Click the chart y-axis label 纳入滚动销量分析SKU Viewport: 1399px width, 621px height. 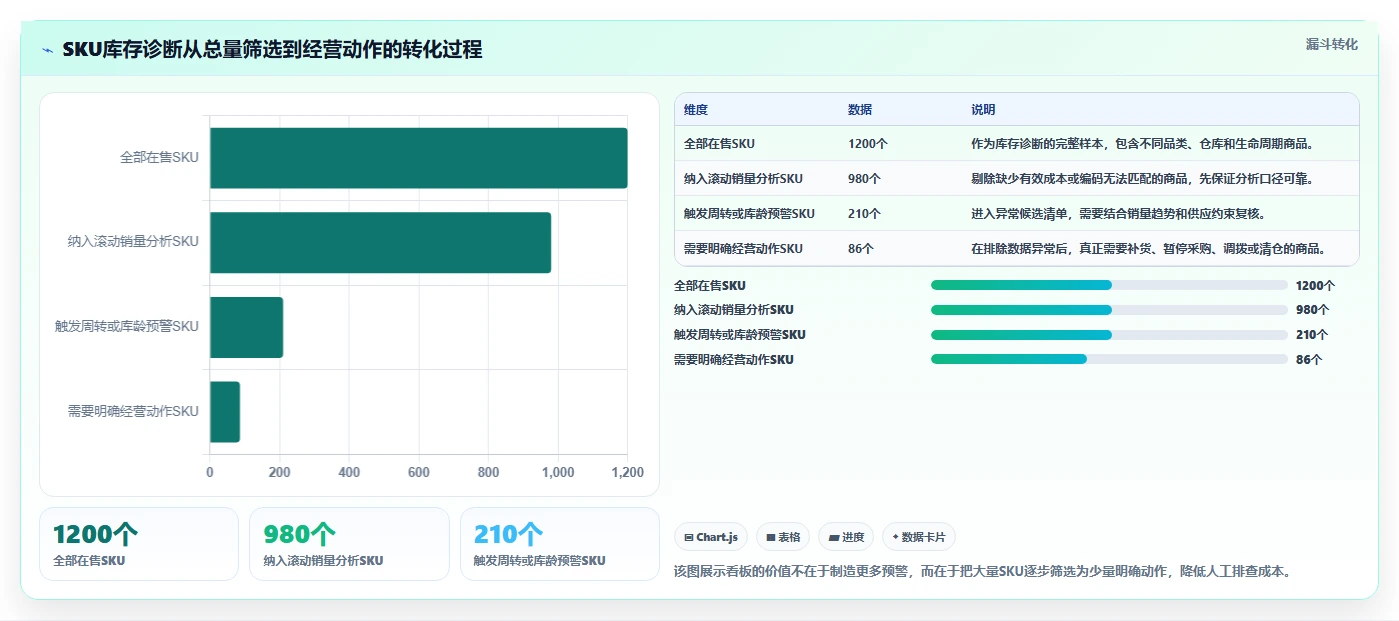pyautogui.click(x=133, y=242)
